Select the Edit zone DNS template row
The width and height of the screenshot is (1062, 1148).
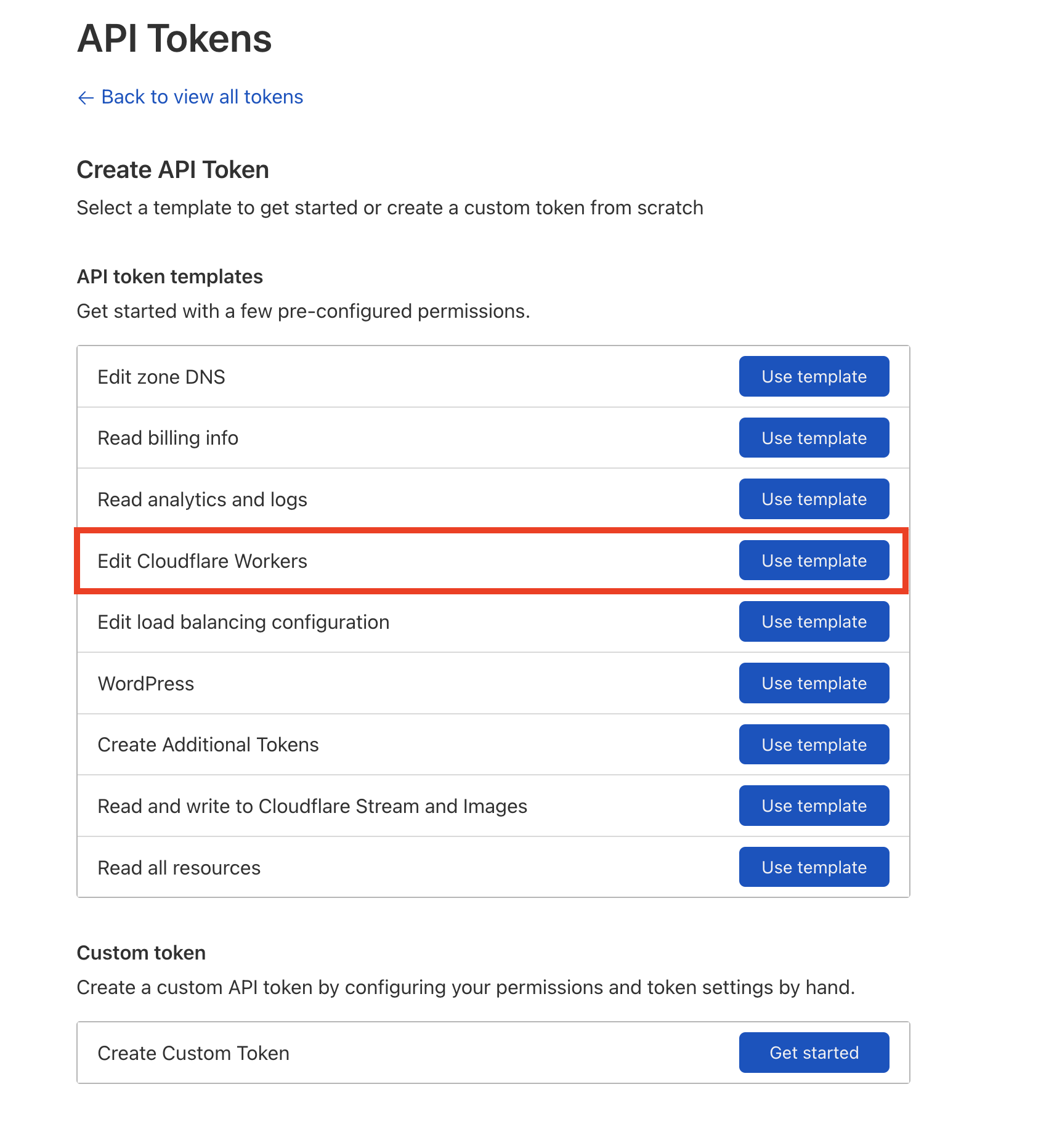161,376
